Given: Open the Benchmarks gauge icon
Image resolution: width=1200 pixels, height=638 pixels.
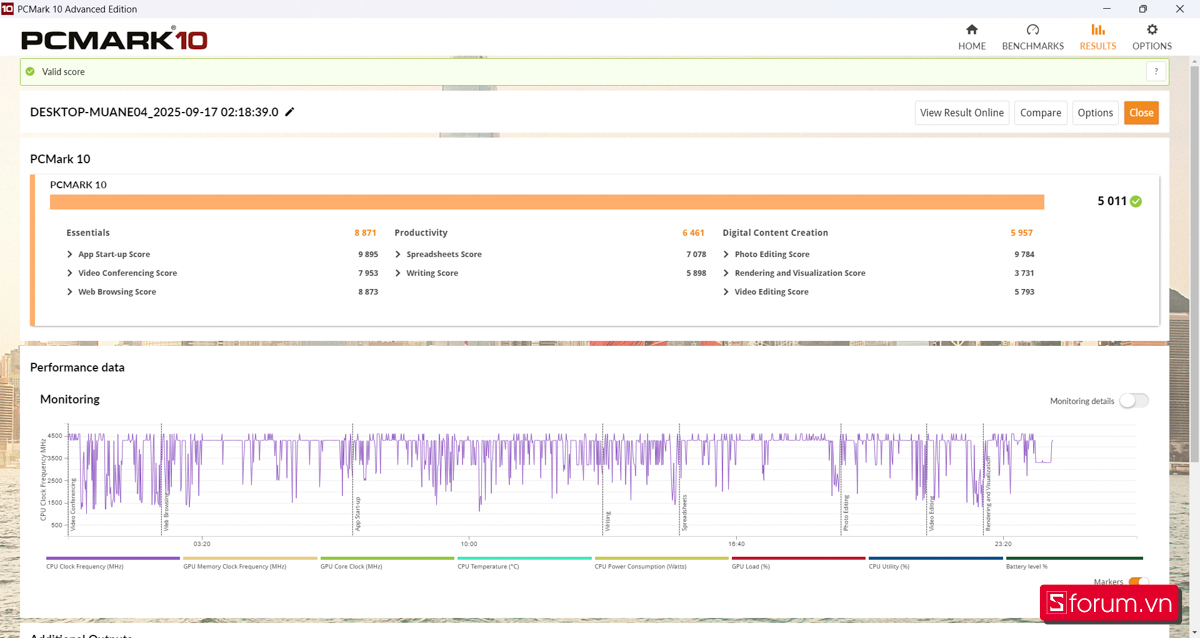Looking at the screenshot, I should (1033, 30).
